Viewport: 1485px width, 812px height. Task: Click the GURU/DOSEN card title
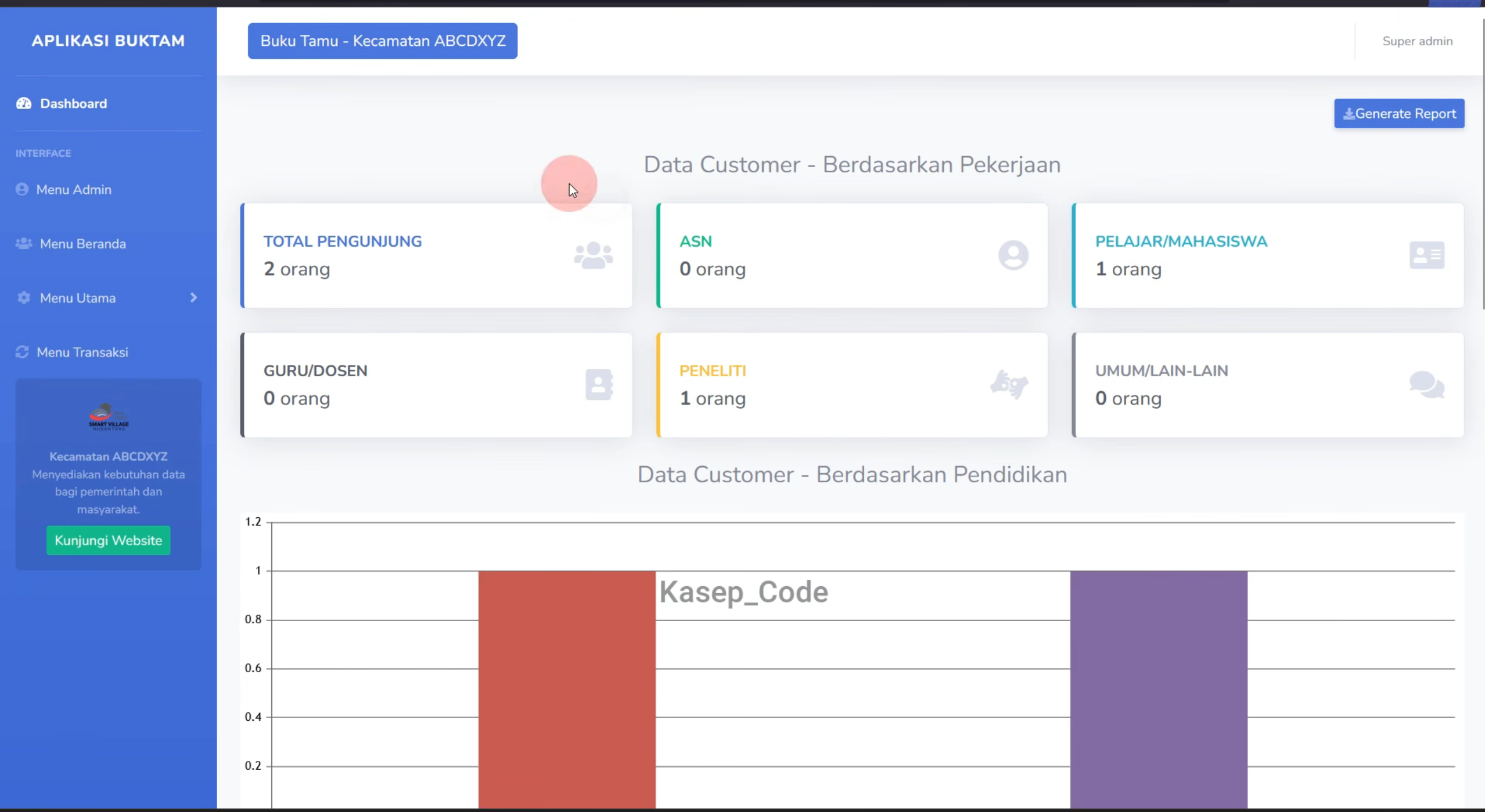(x=315, y=371)
